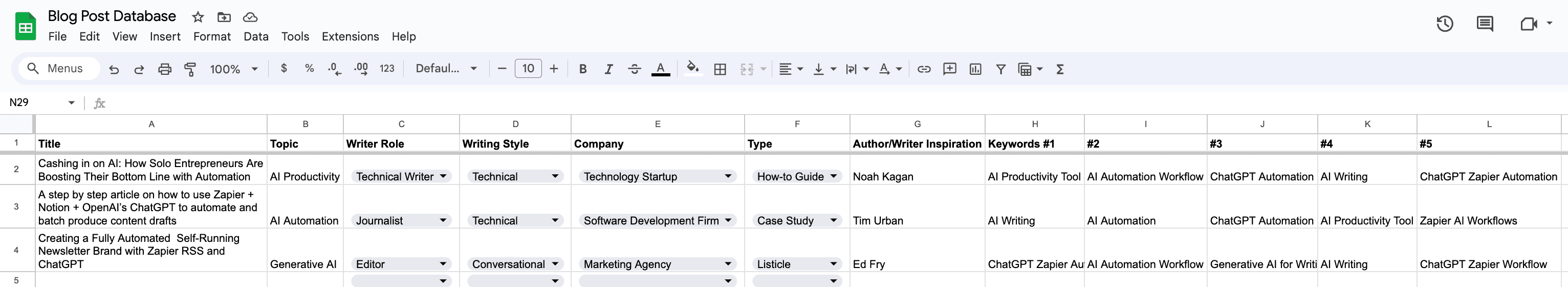Open the Google Sheets home icon

click(x=26, y=26)
